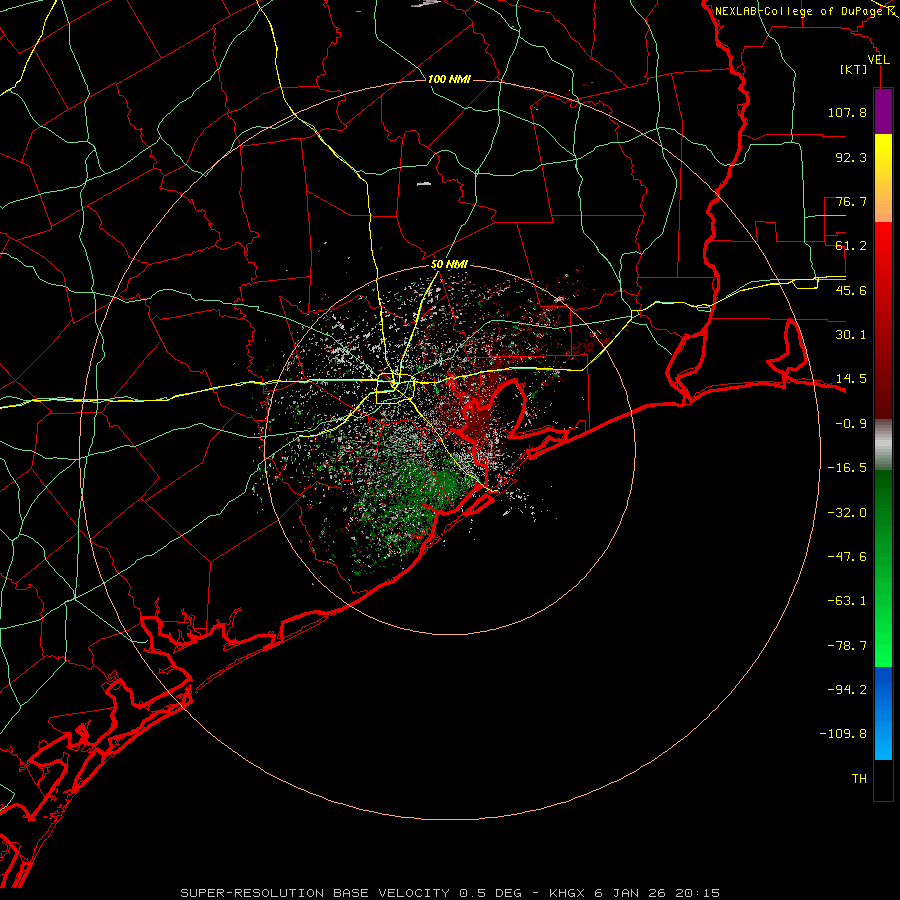The image size is (900, 900).
Task: Click the TH label on the scale
Action: (859, 779)
